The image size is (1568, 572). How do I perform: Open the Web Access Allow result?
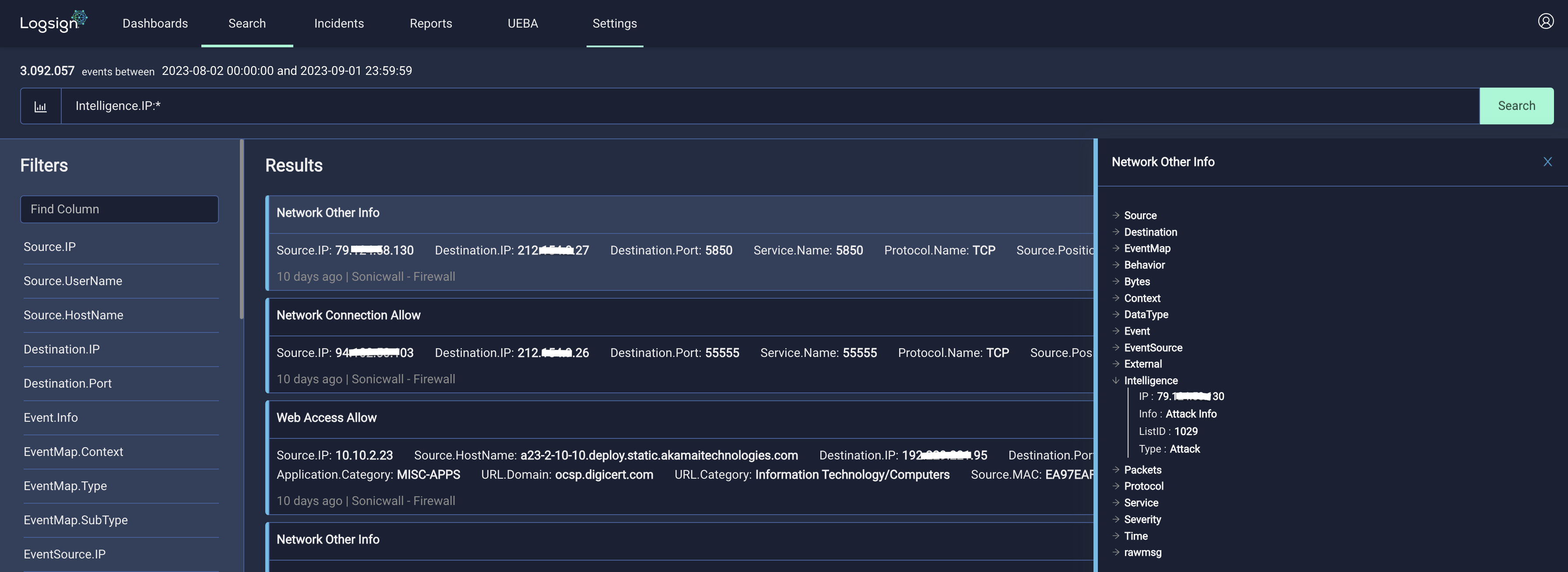[x=681, y=458]
